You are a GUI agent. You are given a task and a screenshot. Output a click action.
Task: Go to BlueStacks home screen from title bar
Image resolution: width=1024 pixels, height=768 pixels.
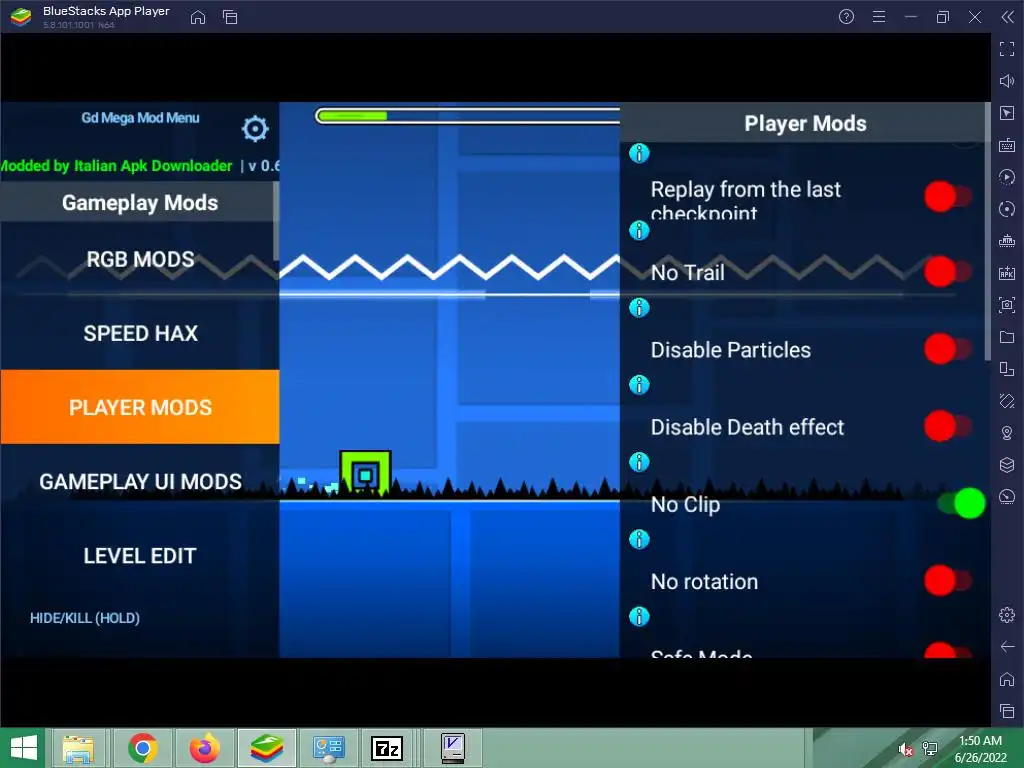(198, 17)
